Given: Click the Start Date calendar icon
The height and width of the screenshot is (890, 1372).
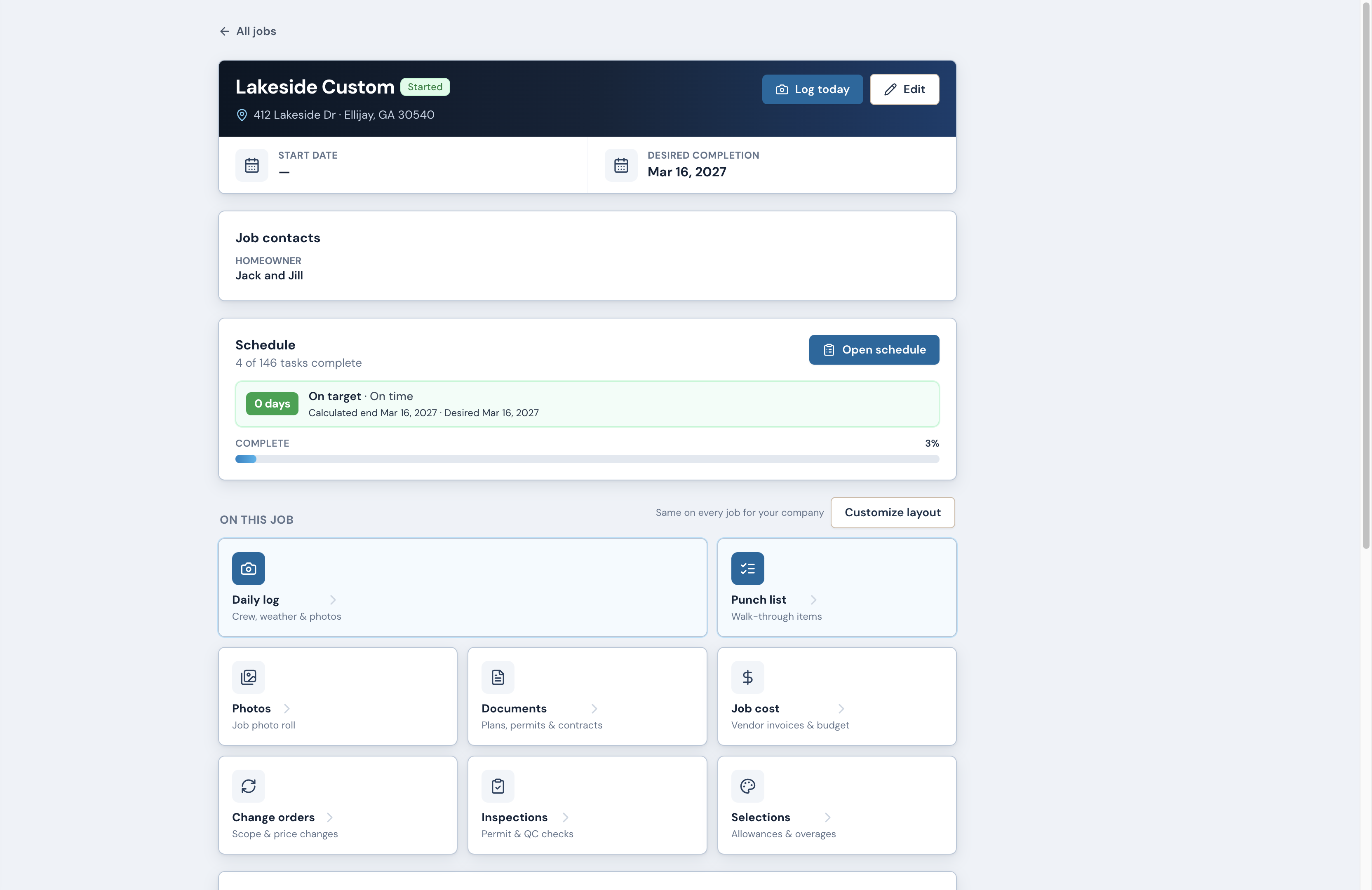Looking at the screenshot, I should tap(252, 165).
